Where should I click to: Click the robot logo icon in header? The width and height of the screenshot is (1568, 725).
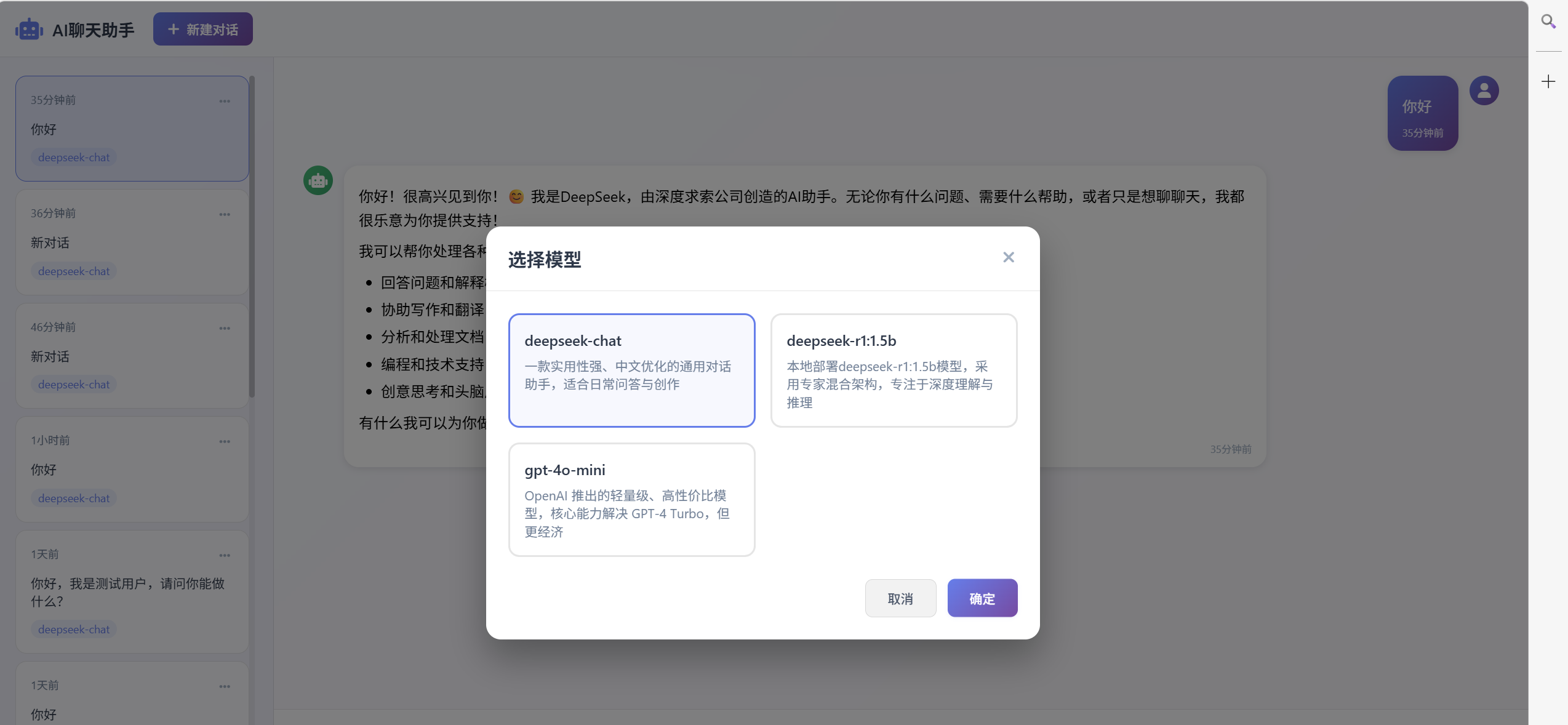(x=29, y=30)
